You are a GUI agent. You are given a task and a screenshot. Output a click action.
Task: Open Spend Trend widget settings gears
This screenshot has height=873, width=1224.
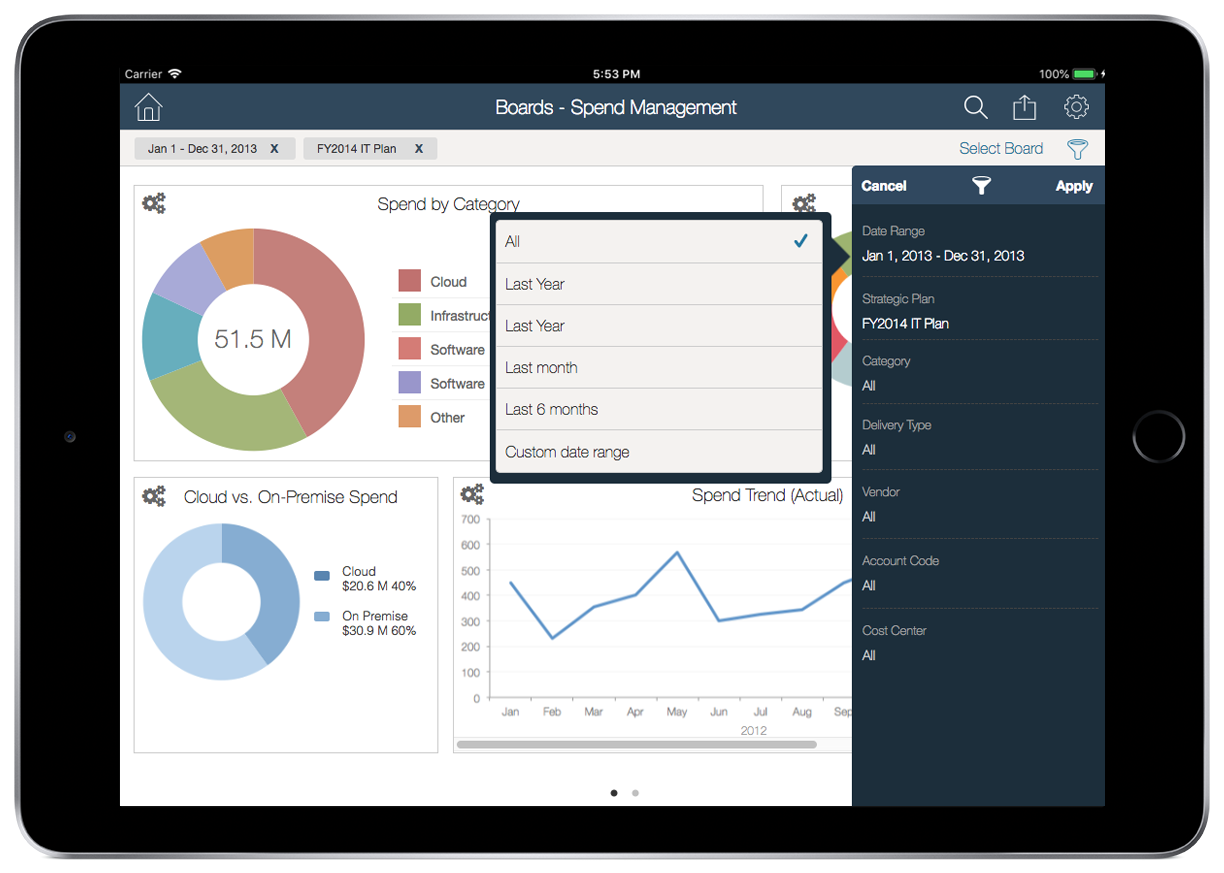472,494
